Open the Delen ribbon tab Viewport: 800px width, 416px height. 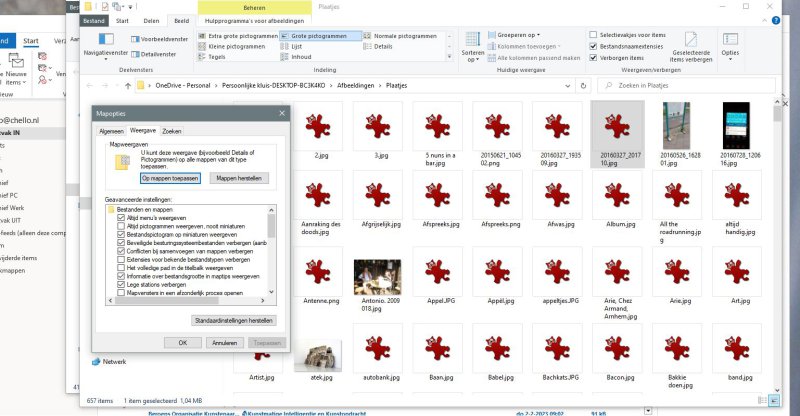coord(151,21)
